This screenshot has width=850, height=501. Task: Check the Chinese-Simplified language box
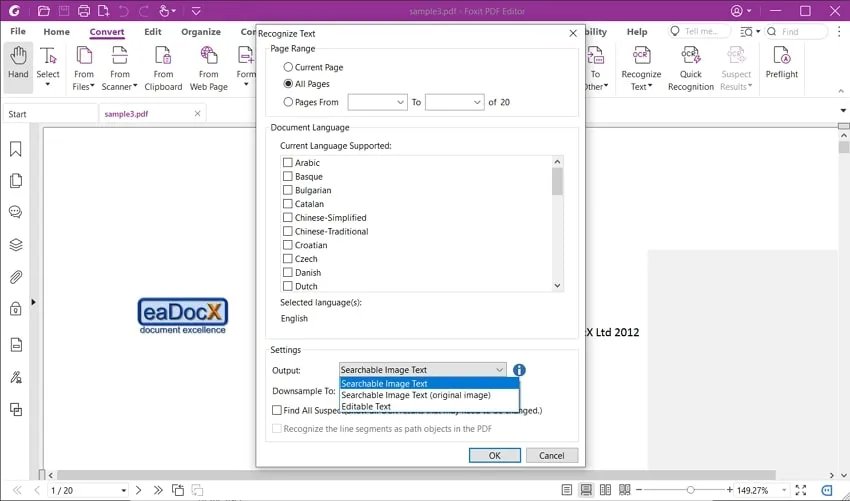click(288, 218)
